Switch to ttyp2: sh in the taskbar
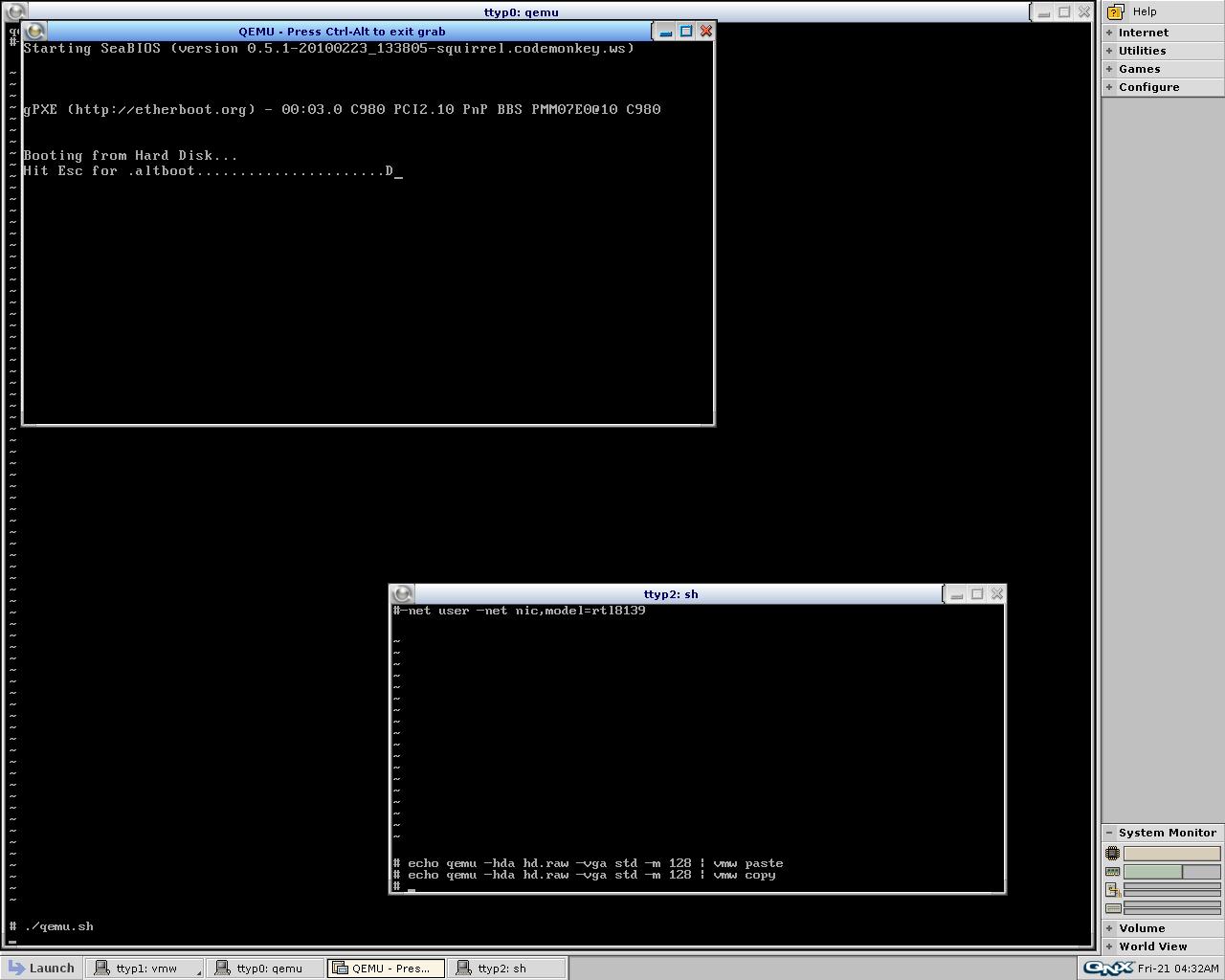The width and height of the screenshot is (1225, 980). click(507, 968)
